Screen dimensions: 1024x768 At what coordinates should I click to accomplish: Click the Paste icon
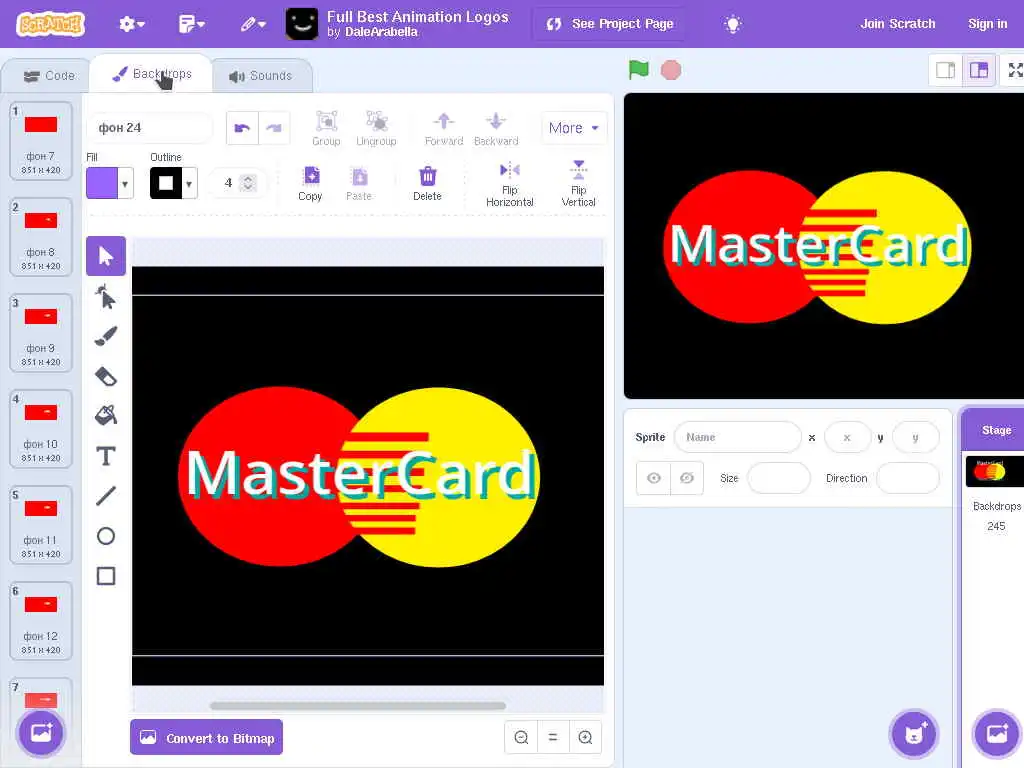[x=359, y=184]
